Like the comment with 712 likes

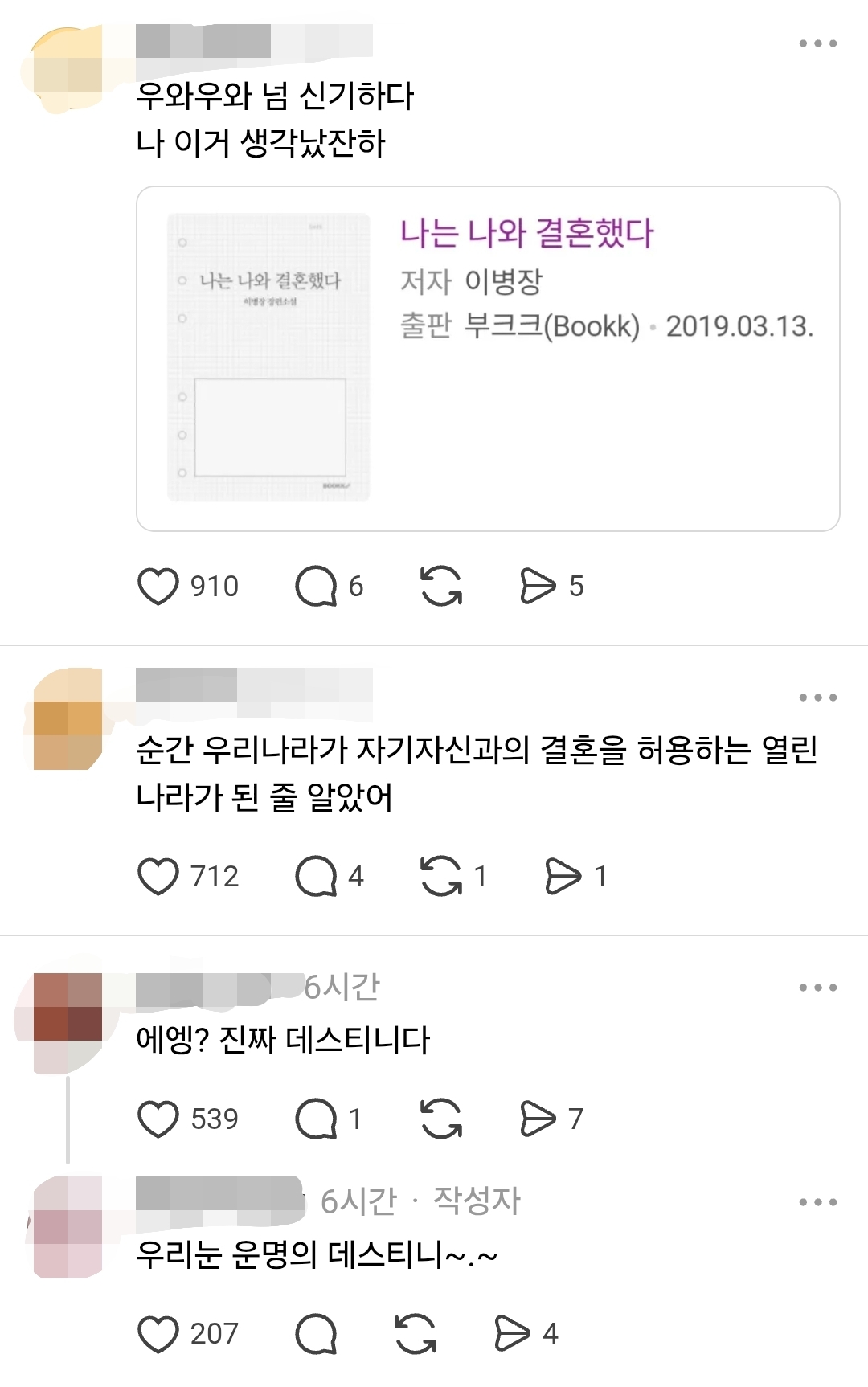[158, 876]
